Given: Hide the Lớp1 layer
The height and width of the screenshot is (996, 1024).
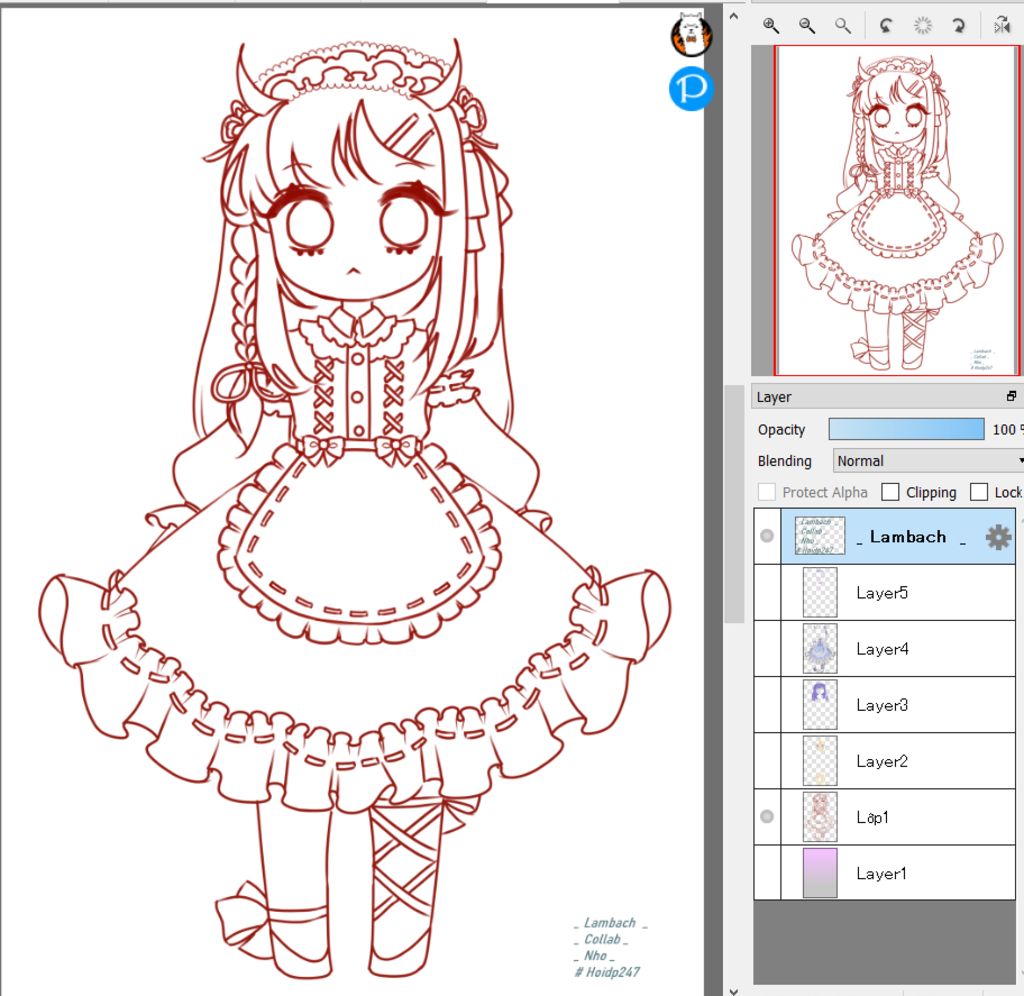Looking at the screenshot, I should (x=767, y=817).
